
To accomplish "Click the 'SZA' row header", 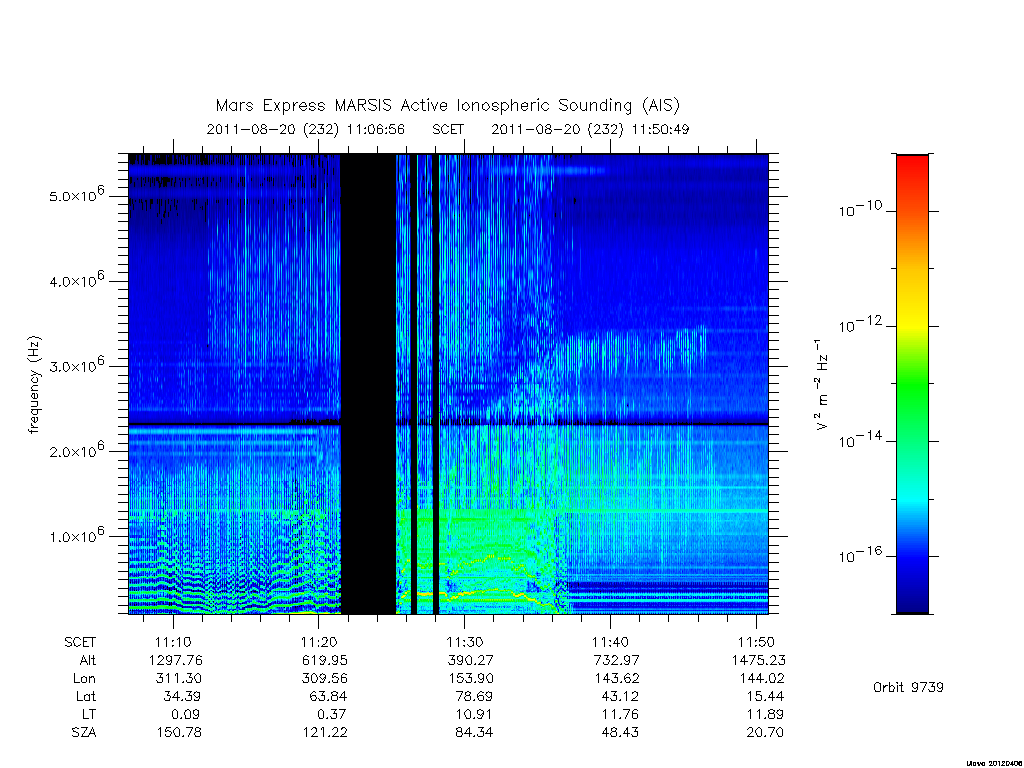I will 84,732.
